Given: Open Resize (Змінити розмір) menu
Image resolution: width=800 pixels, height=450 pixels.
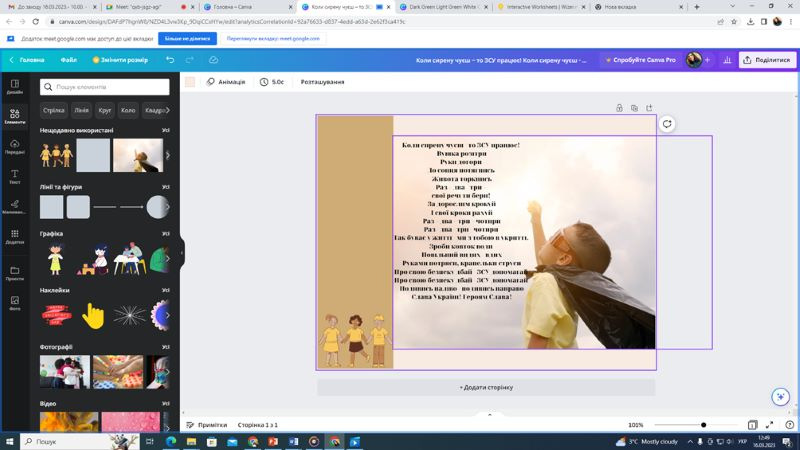Looking at the screenshot, I should click(120, 60).
